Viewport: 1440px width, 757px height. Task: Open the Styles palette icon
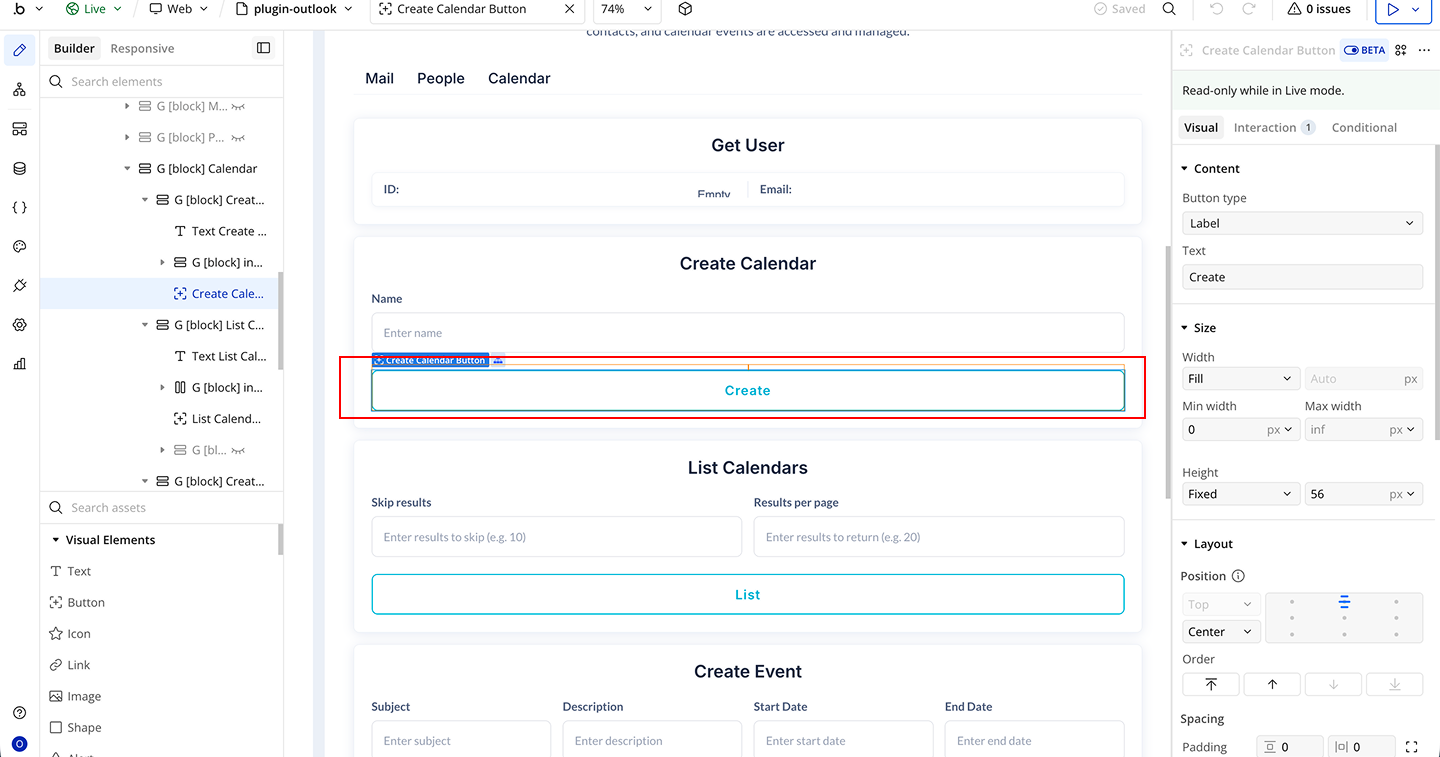[x=20, y=247]
